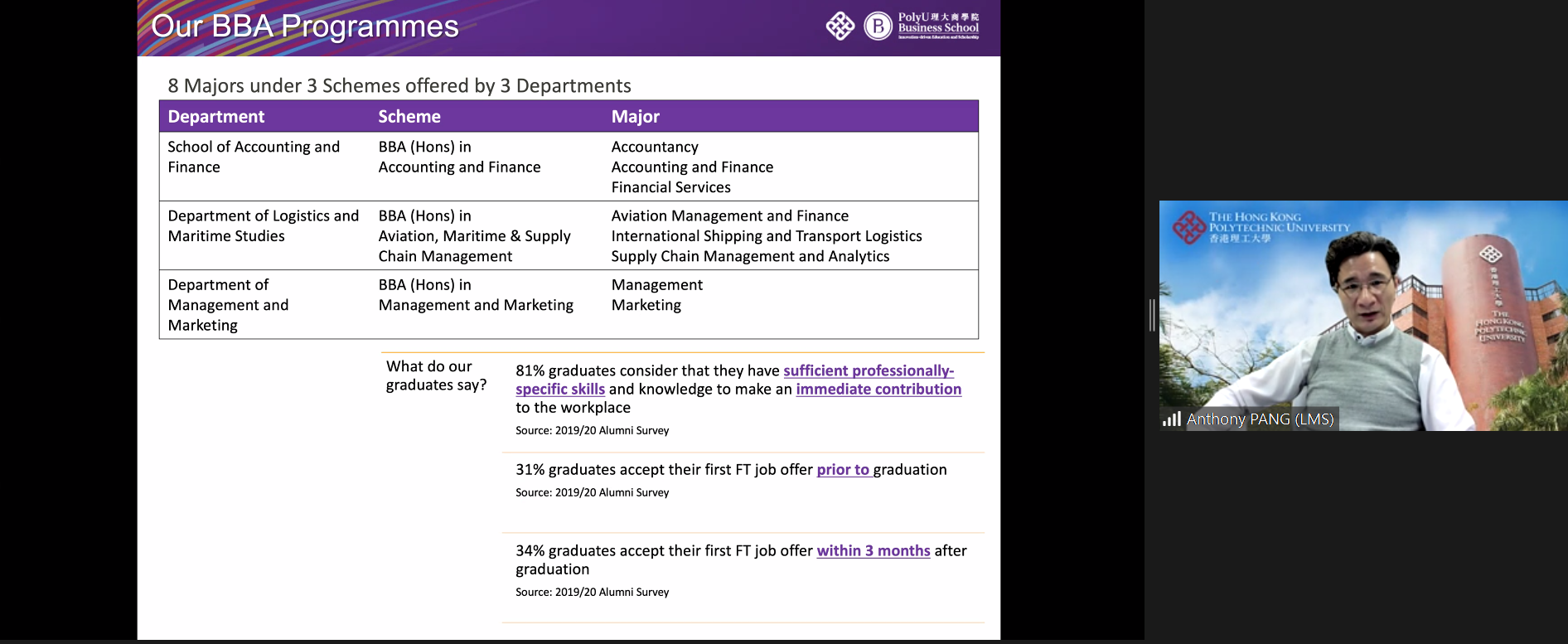
Task: Select Anthony PANG's video thumbnail
Action: click(1362, 315)
